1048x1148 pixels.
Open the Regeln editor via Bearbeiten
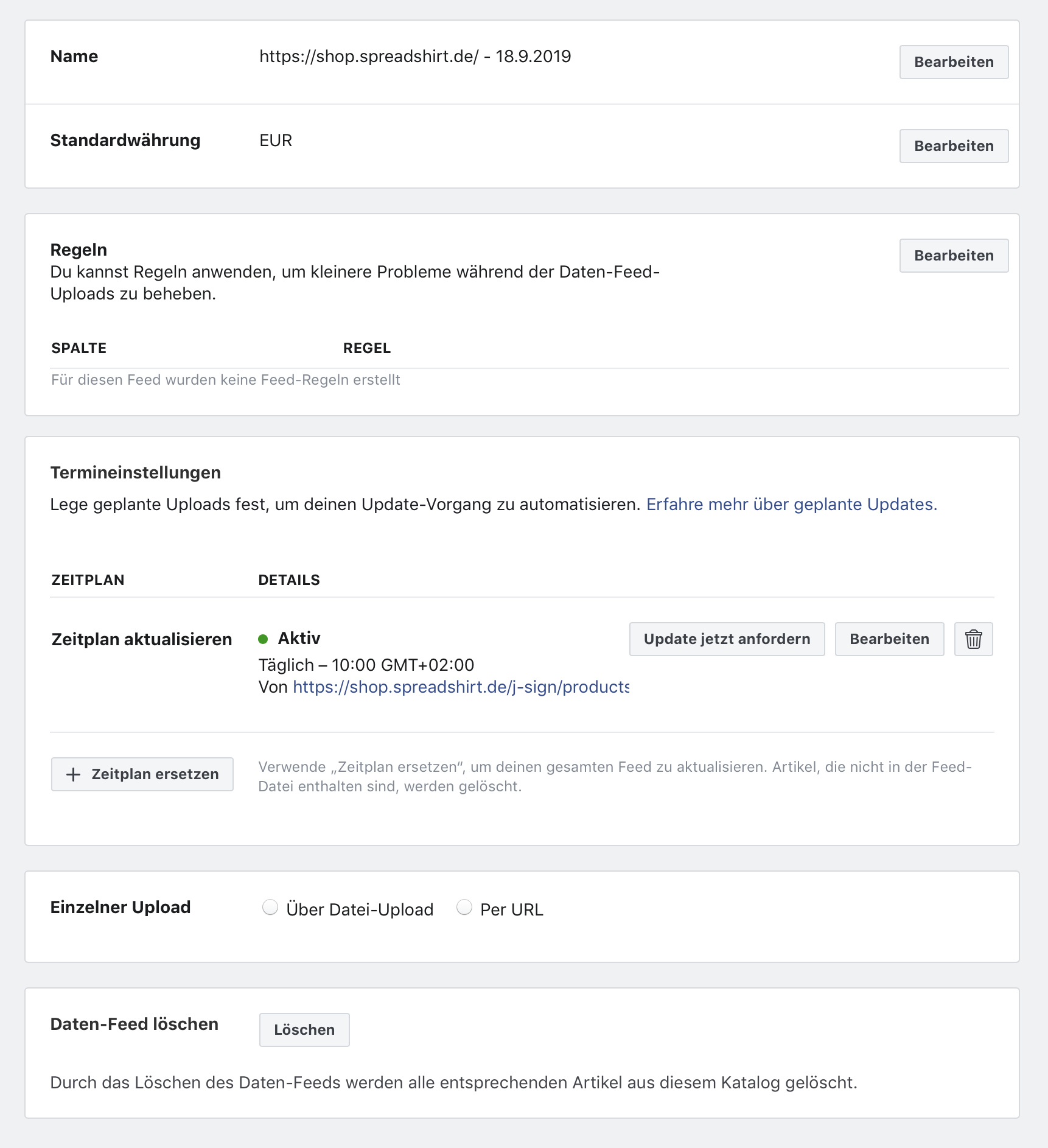954,256
